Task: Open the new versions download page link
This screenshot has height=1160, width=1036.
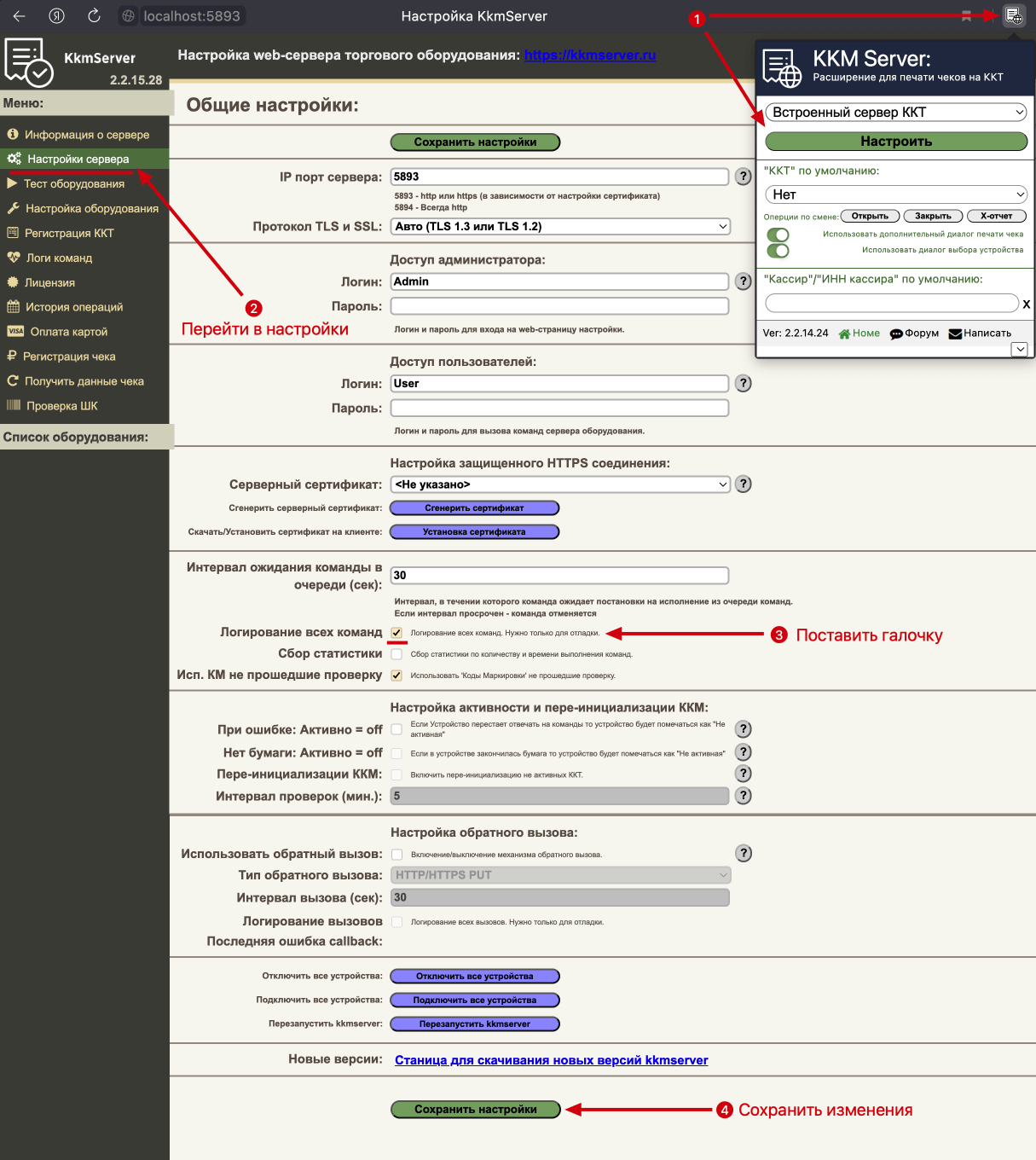Action: pyautogui.click(x=551, y=1060)
